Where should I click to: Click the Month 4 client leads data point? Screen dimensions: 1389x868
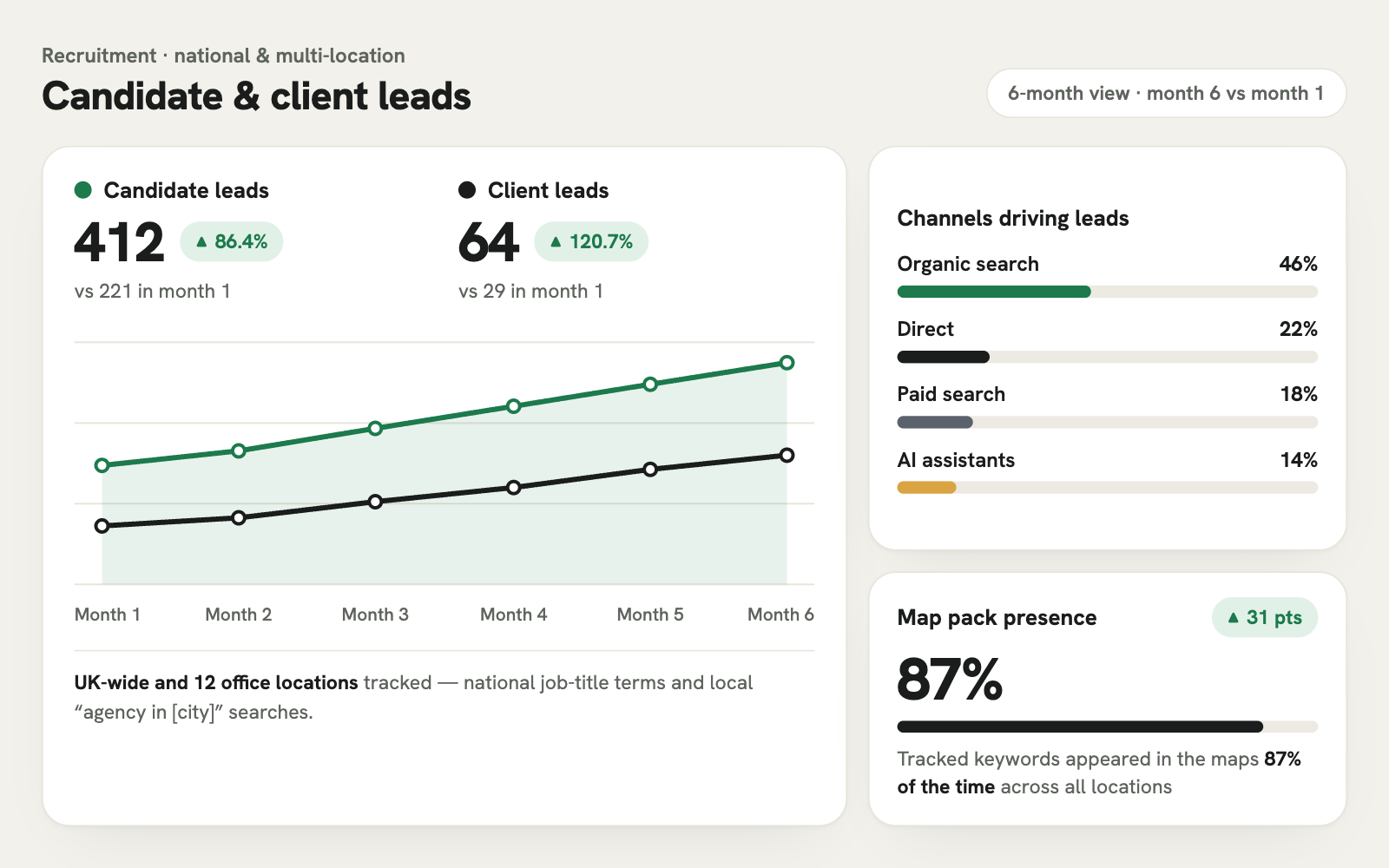[x=514, y=488]
